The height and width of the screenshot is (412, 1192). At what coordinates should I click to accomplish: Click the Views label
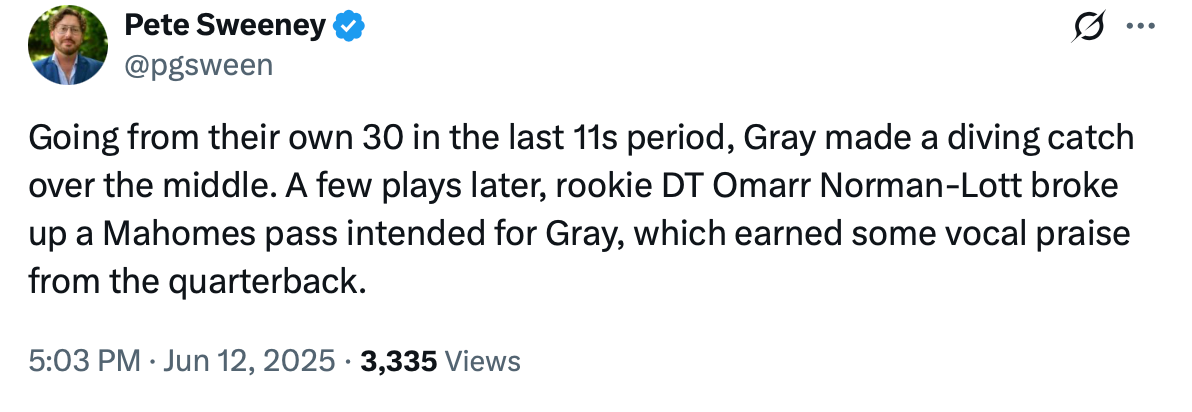[x=481, y=361]
